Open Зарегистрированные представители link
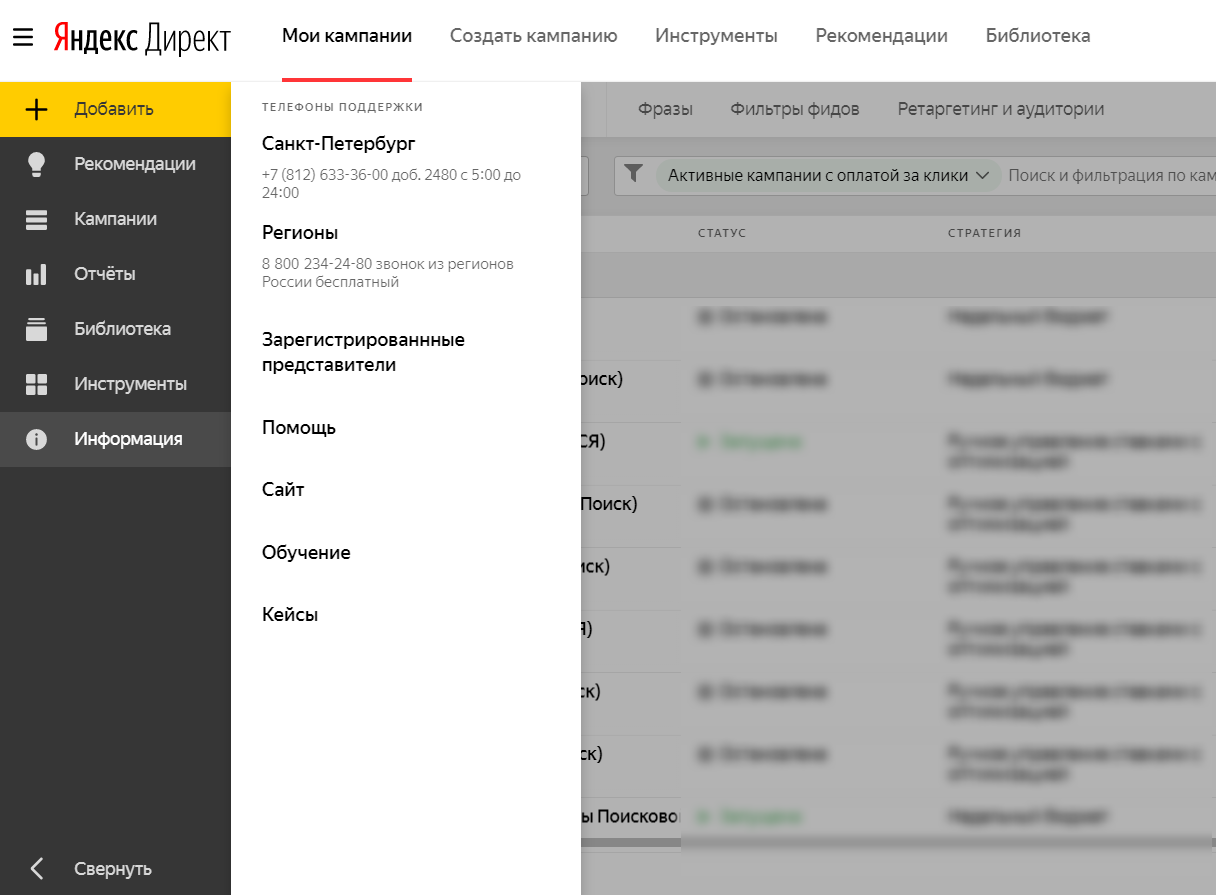1216x895 pixels. [x=363, y=352]
